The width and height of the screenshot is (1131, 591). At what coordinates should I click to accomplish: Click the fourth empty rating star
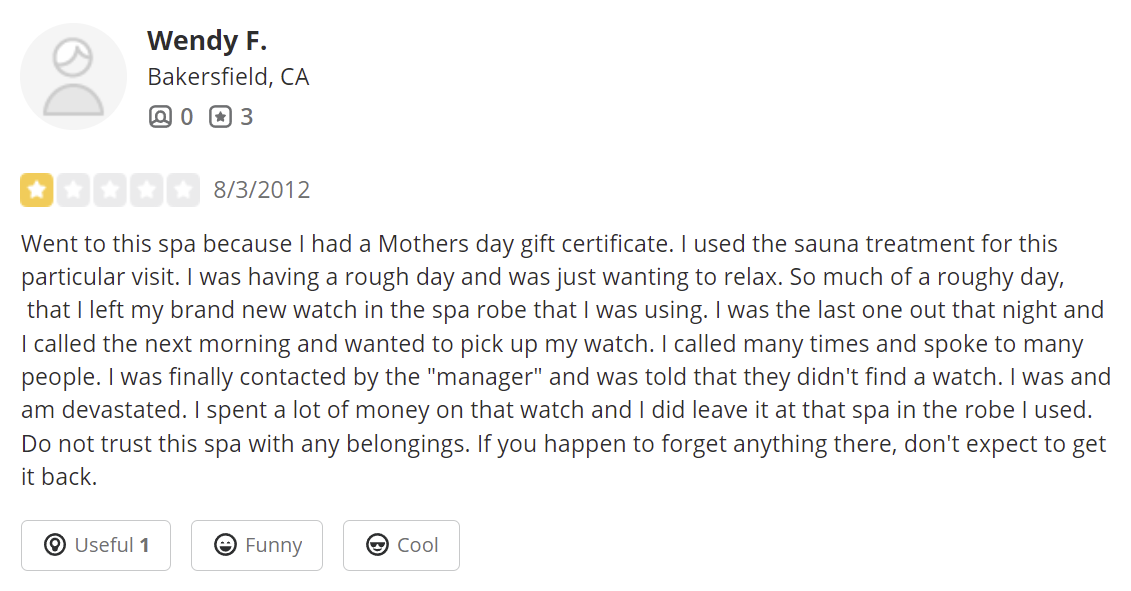[x=146, y=190]
